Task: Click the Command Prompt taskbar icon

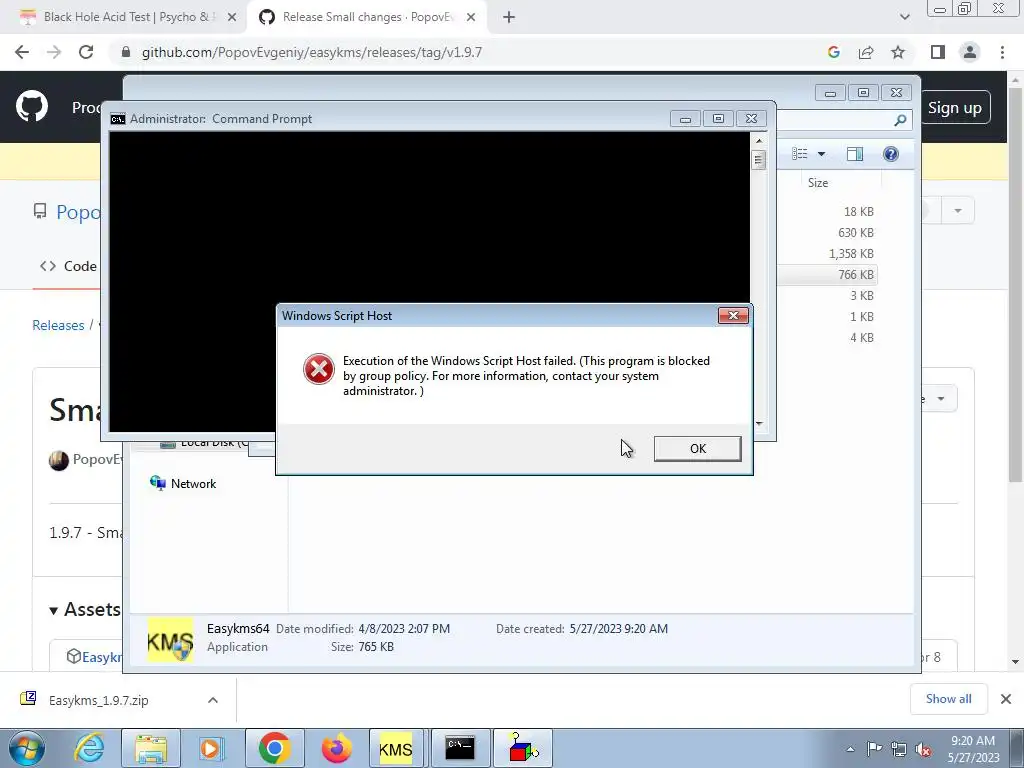Action: (x=460, y=748)
